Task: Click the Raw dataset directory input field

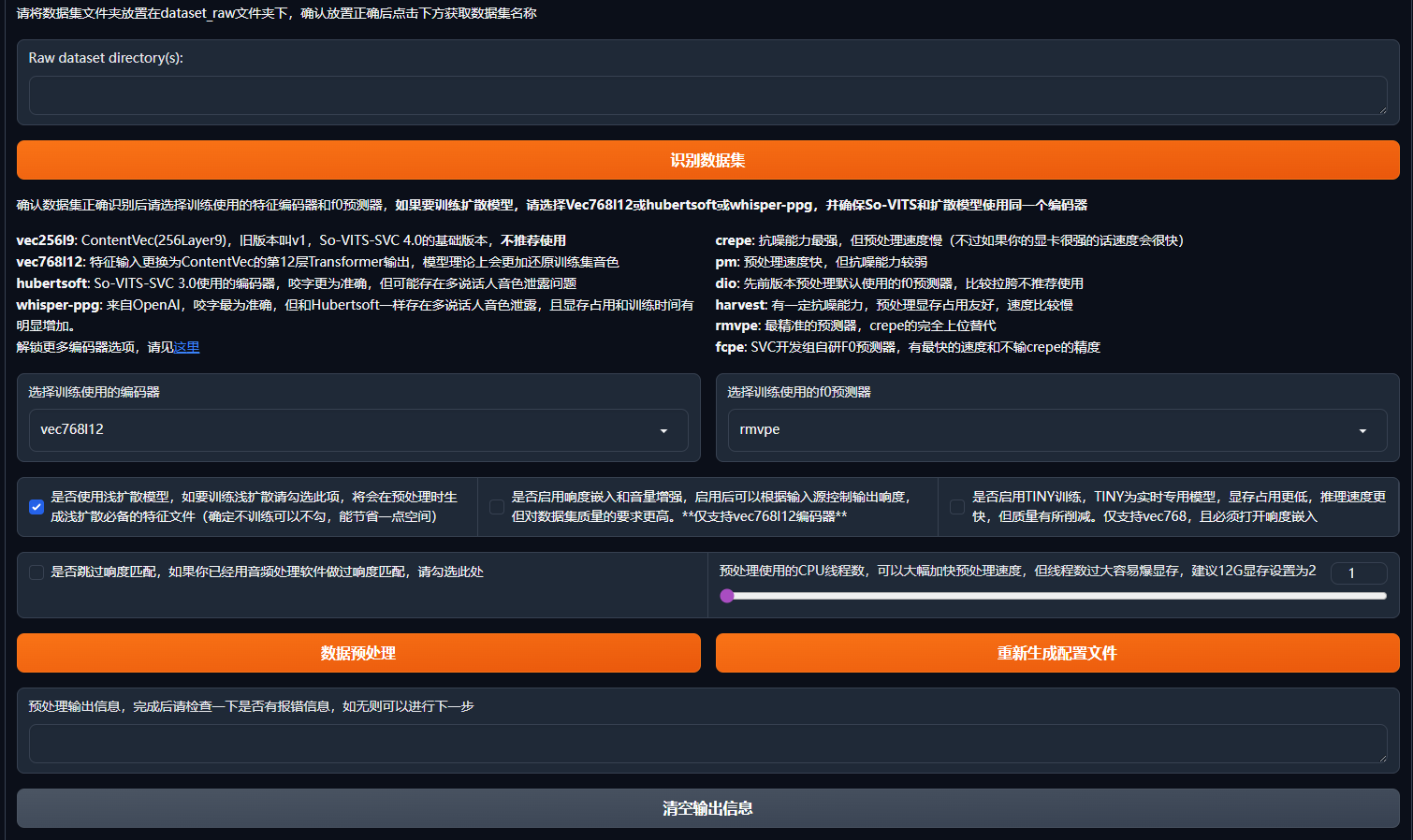Action: [x=706, y=95]
